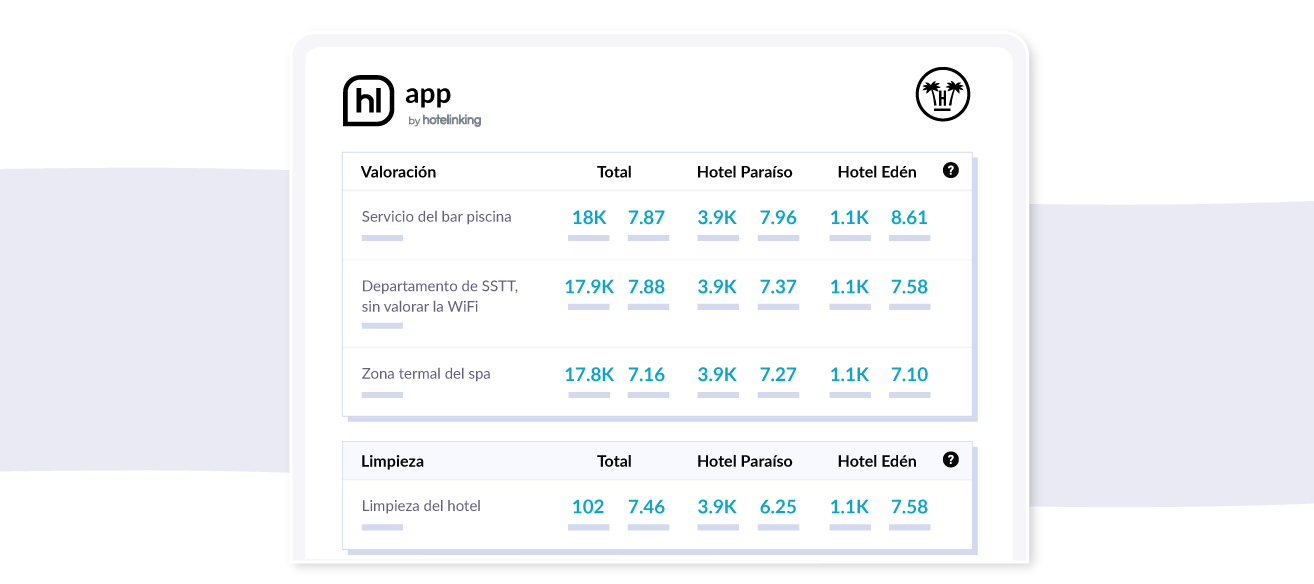The width and height of the screenshot is (1314, 584).
Task: Click Hotel Edén header in Valoración table
Action: click(x=877, y=172)
